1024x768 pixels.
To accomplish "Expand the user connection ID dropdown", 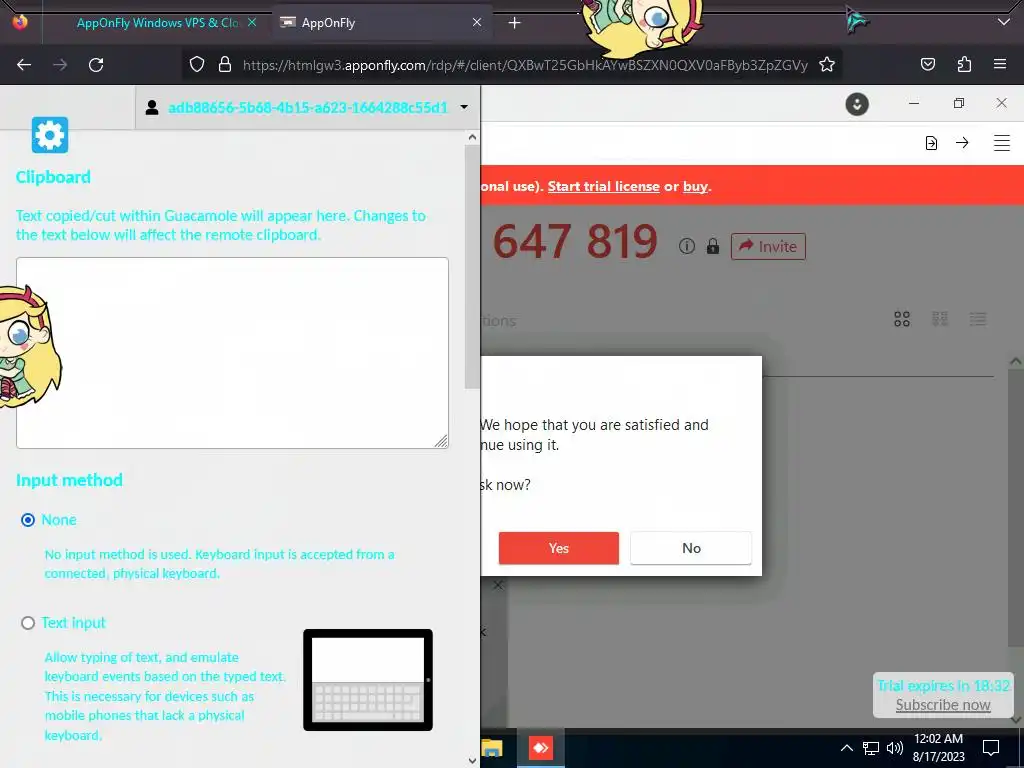I will pyautogui.click(x=464, y=107).
